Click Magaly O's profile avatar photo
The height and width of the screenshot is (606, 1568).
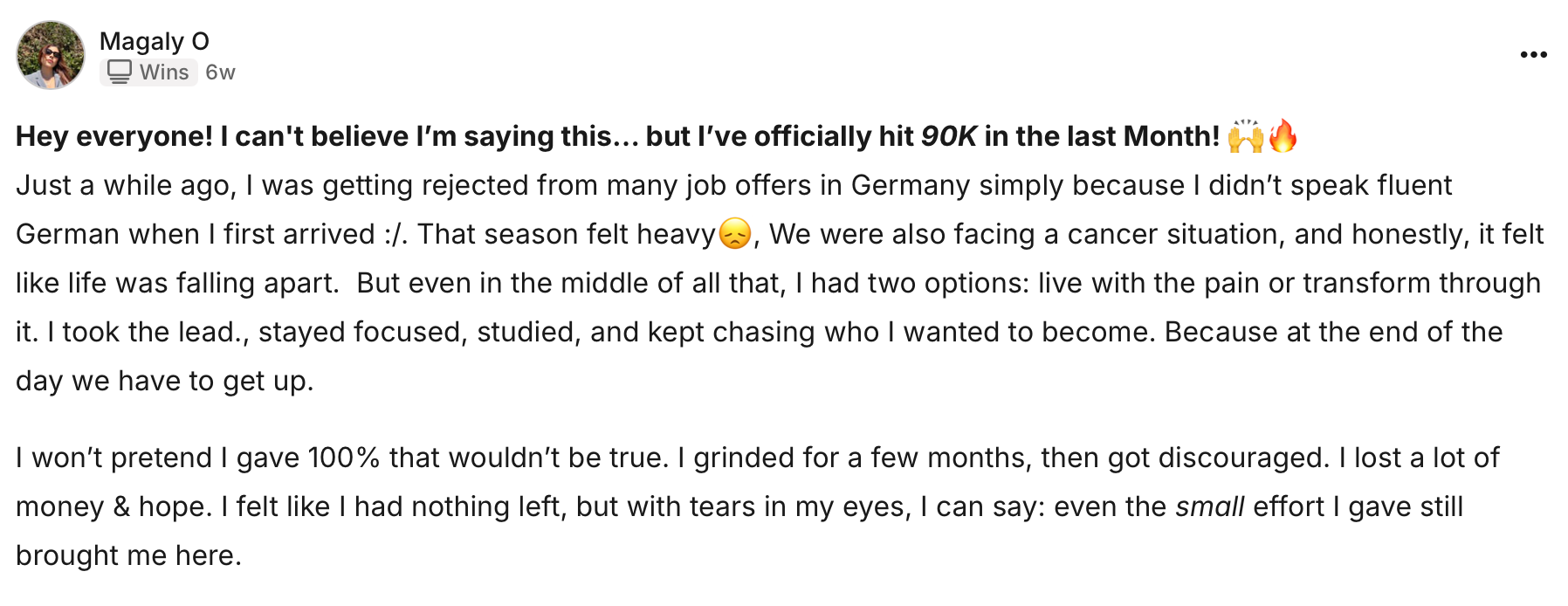coord(51,56)
